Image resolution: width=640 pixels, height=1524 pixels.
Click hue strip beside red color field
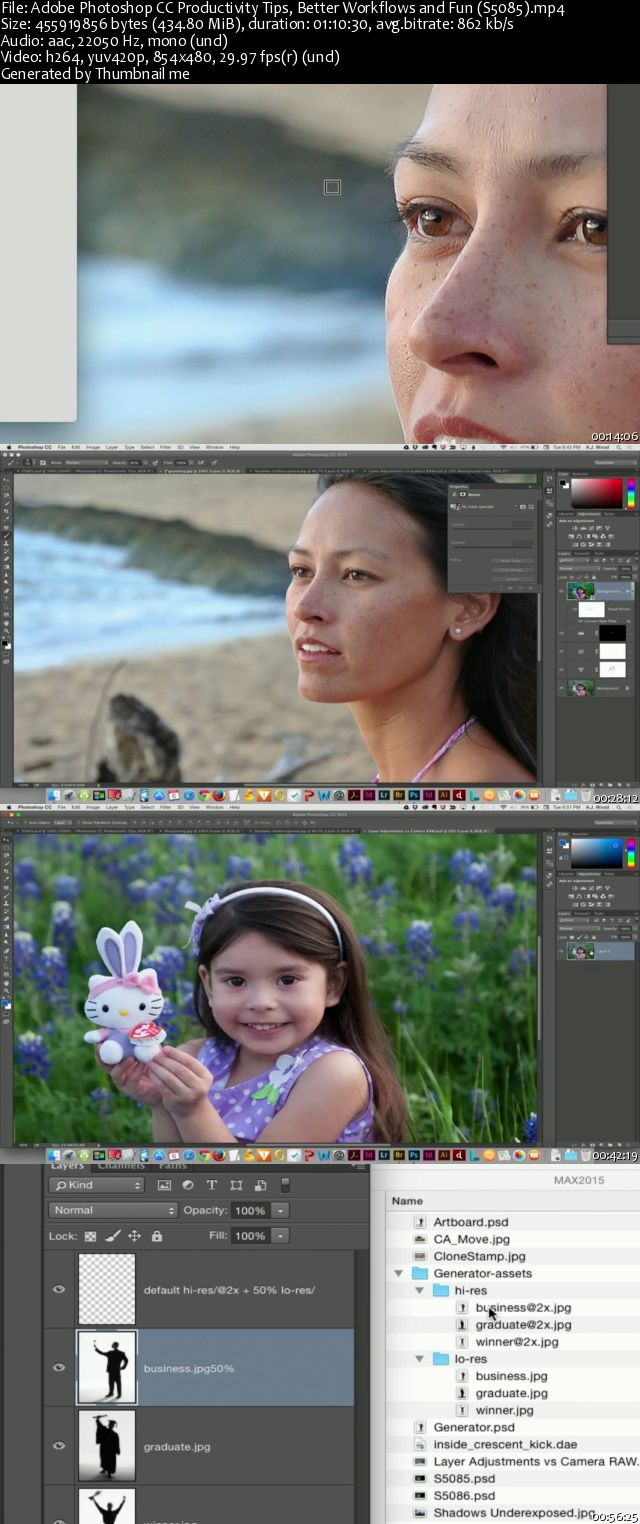[x=631, y=492]
